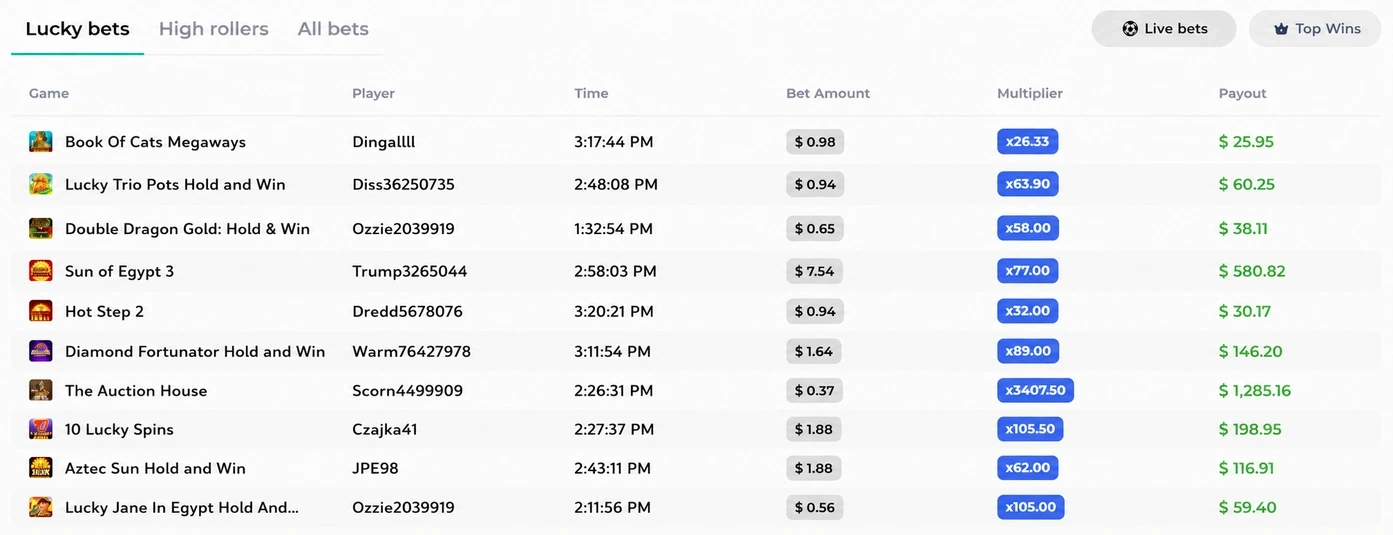Click the Double Dragon Gold game icon

(x=41, y=228)
